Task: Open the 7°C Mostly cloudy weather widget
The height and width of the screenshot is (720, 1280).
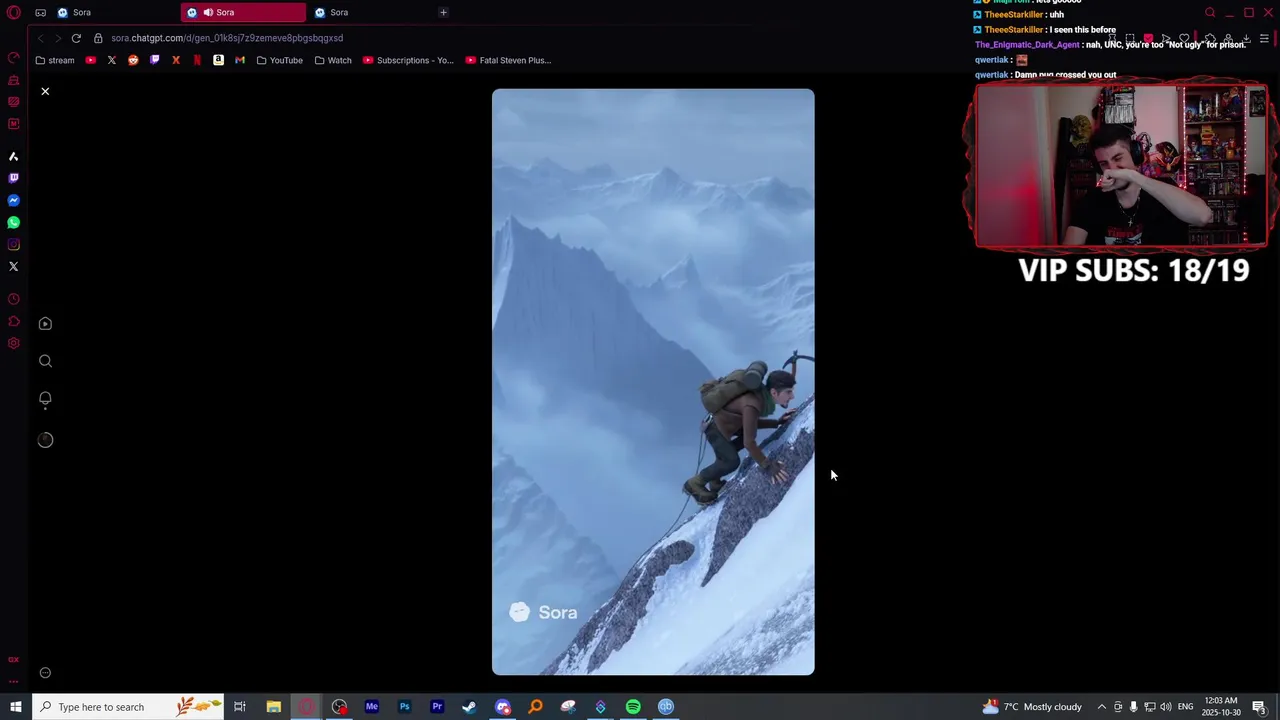Action: [x=1033, y=707]
